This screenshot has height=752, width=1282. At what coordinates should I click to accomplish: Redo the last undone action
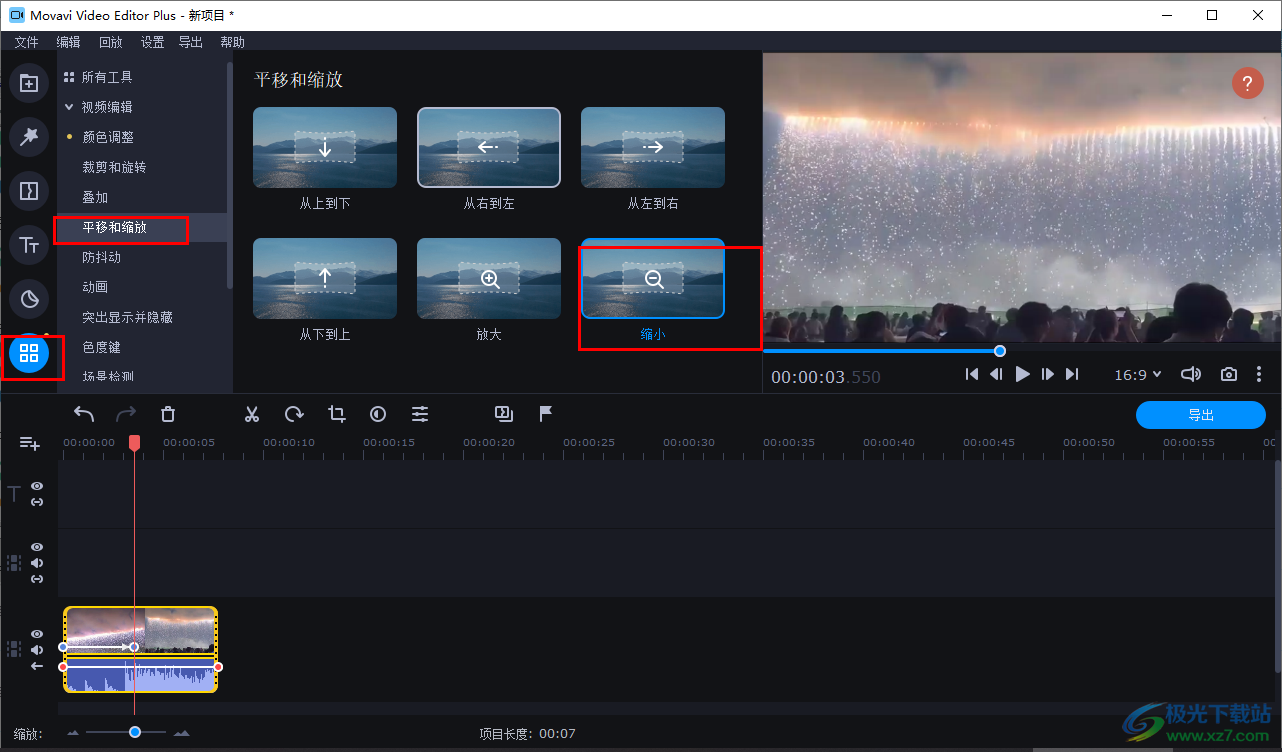(x=126, y=414)
